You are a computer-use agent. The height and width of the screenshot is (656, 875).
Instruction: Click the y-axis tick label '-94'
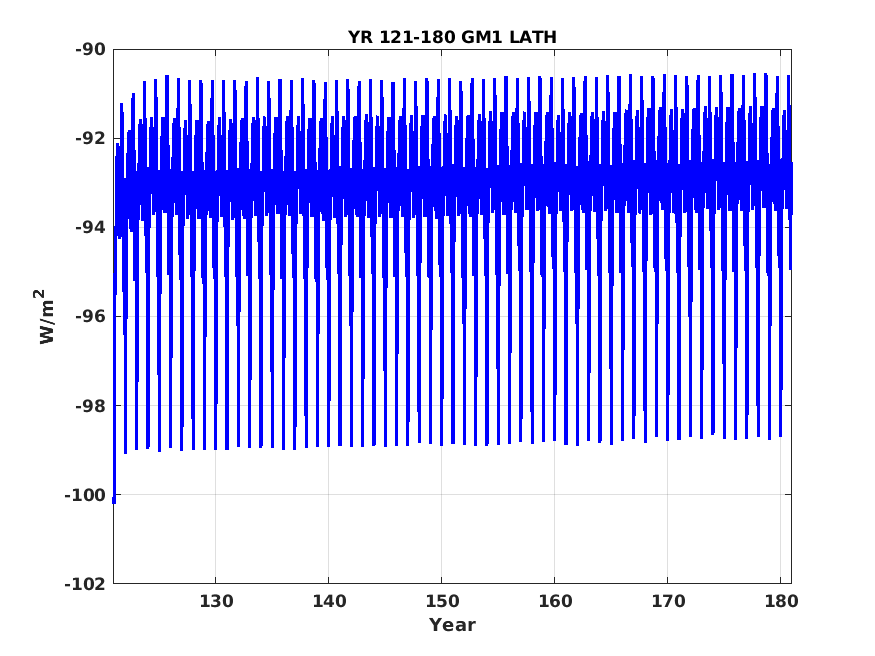(90, 228)
